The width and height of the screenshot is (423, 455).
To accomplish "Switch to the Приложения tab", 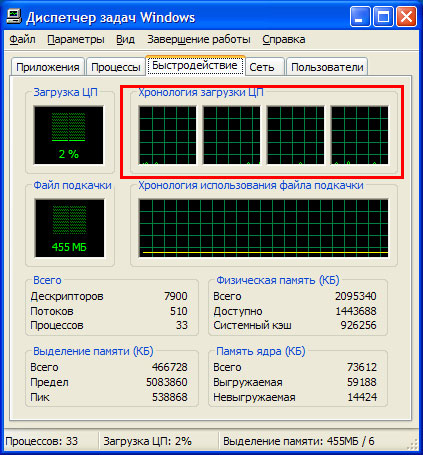I will pos(48,67).
